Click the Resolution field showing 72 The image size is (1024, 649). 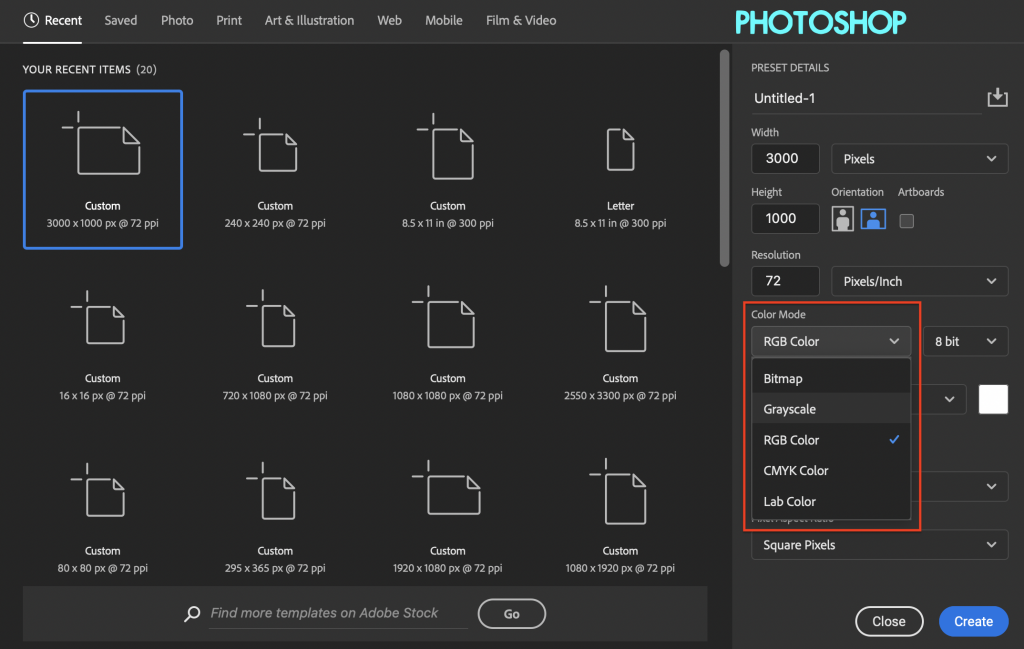pyautogui.click(x=785, y=281)
